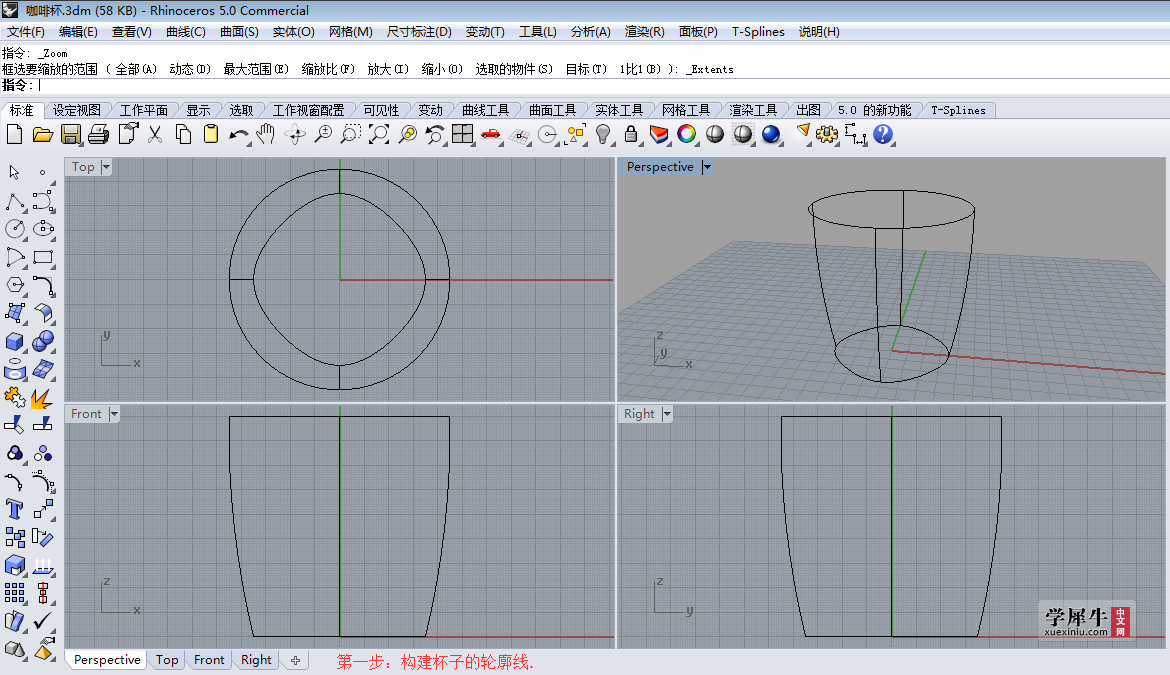The height and width of the screenshot is (675, 1170).
Task: Switch to the 曲面工具 toolbar tab
Action: click(552, 110)
